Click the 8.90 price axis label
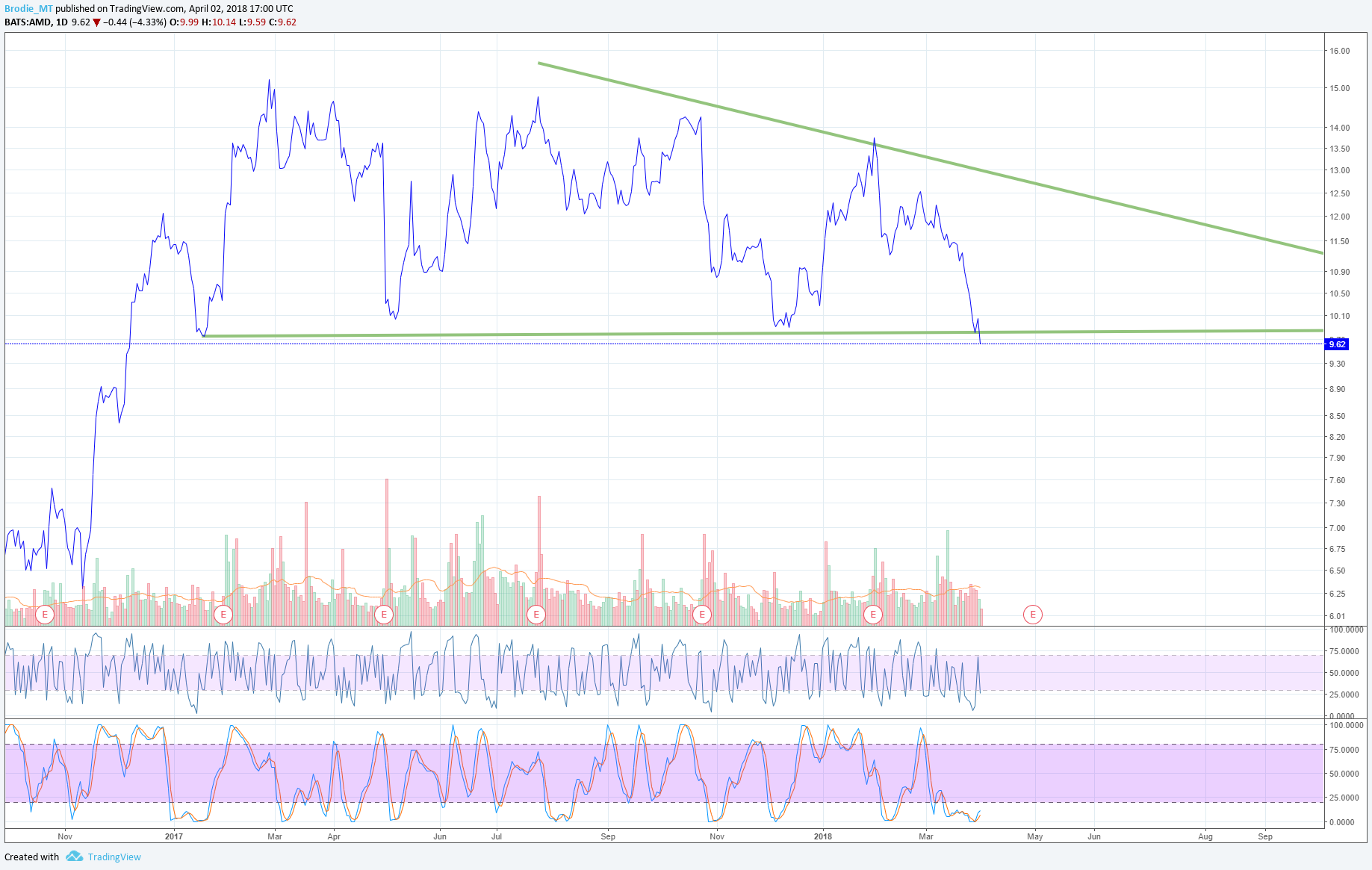The image size is (1372, 870). pyautogui.click(x=1337, y=389)
